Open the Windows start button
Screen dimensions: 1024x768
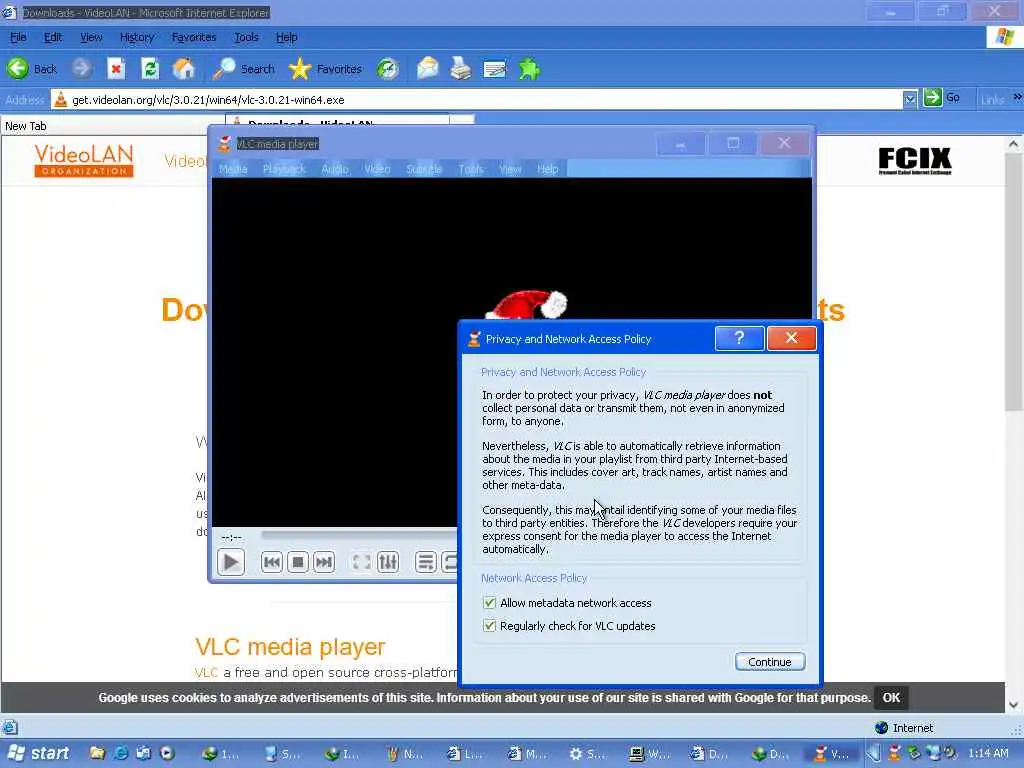click(x=38, y=754)
